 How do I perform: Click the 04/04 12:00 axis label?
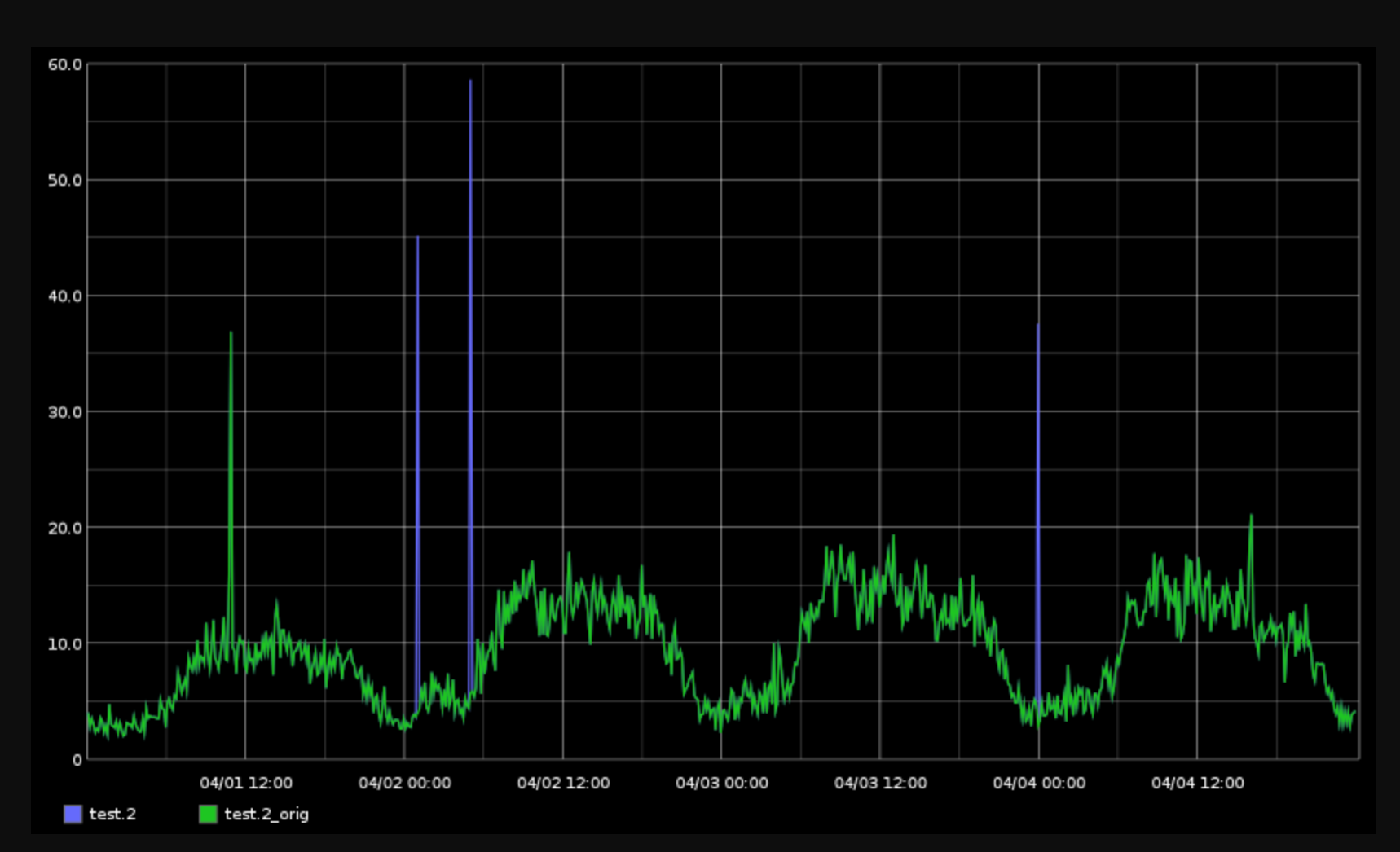tap(1199, 783)
